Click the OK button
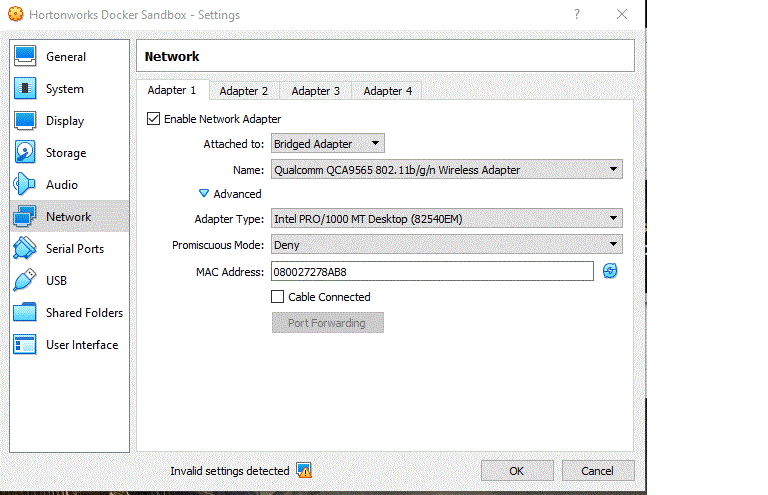The image size is (768, 495). [517, 471]
